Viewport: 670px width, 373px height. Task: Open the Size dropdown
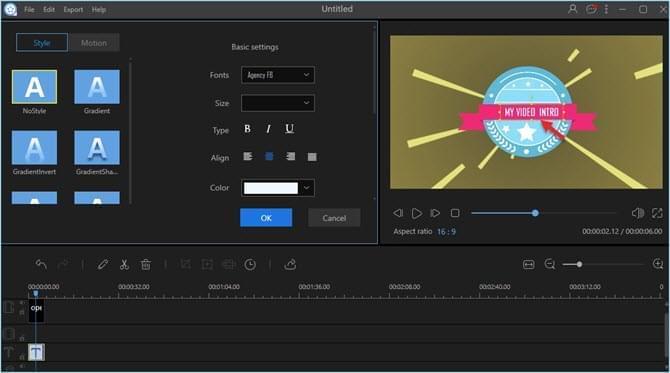[278, 103]
